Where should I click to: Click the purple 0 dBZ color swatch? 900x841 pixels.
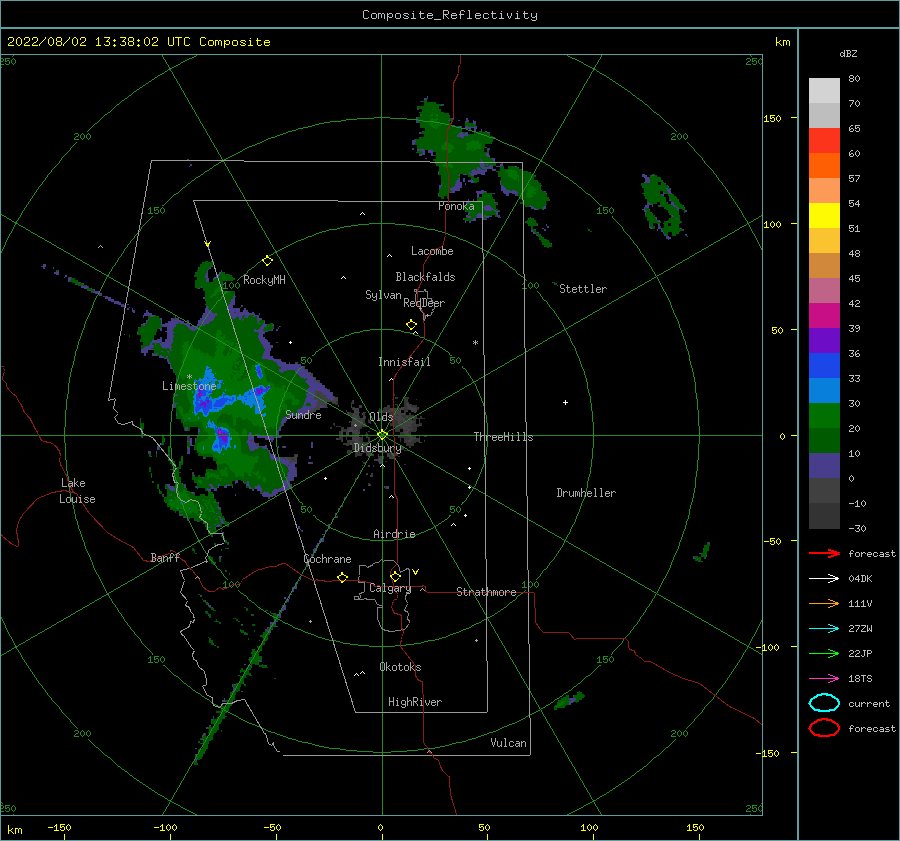coord(824,465)
